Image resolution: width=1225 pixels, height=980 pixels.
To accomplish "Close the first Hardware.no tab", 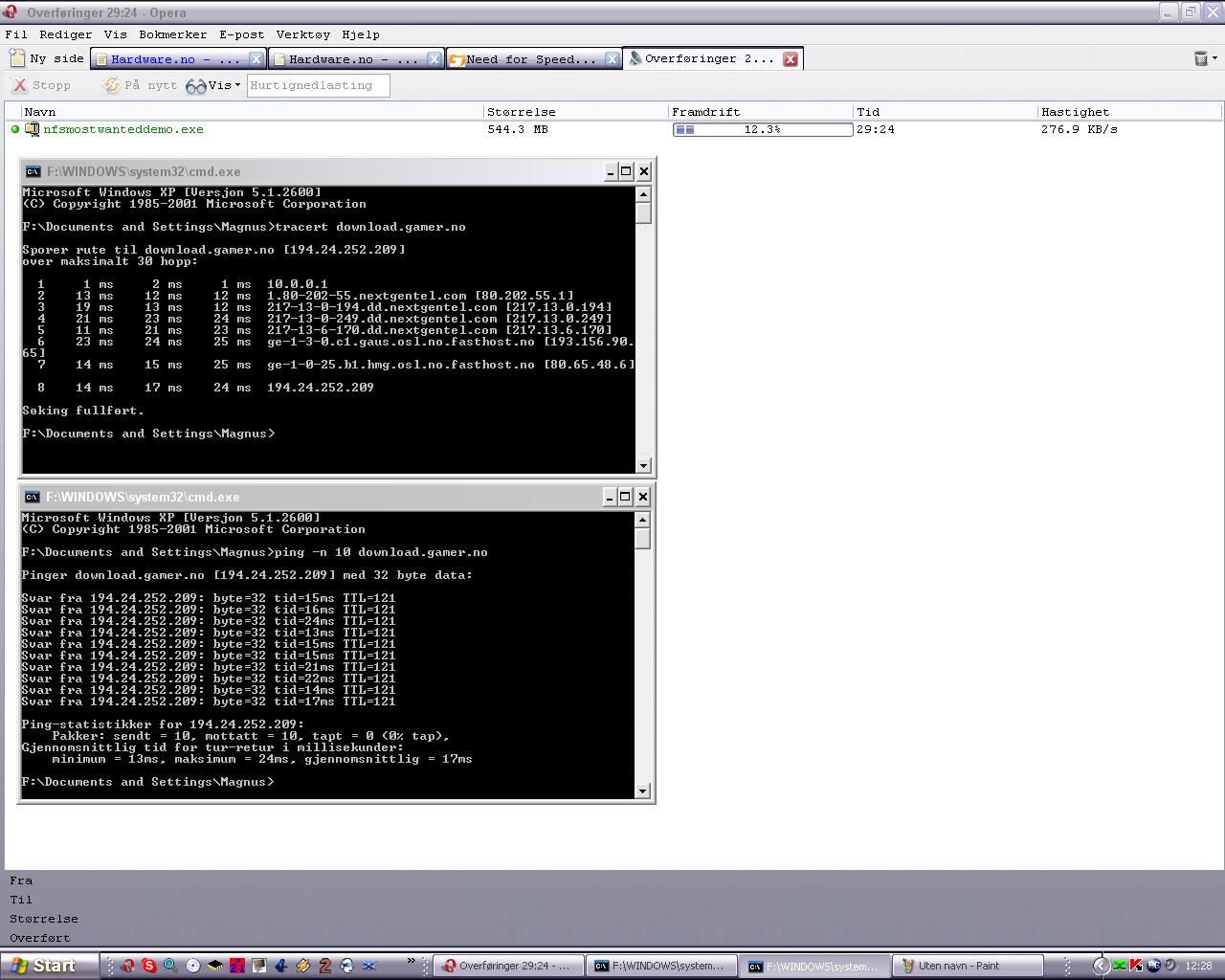I will pos(256,59).
